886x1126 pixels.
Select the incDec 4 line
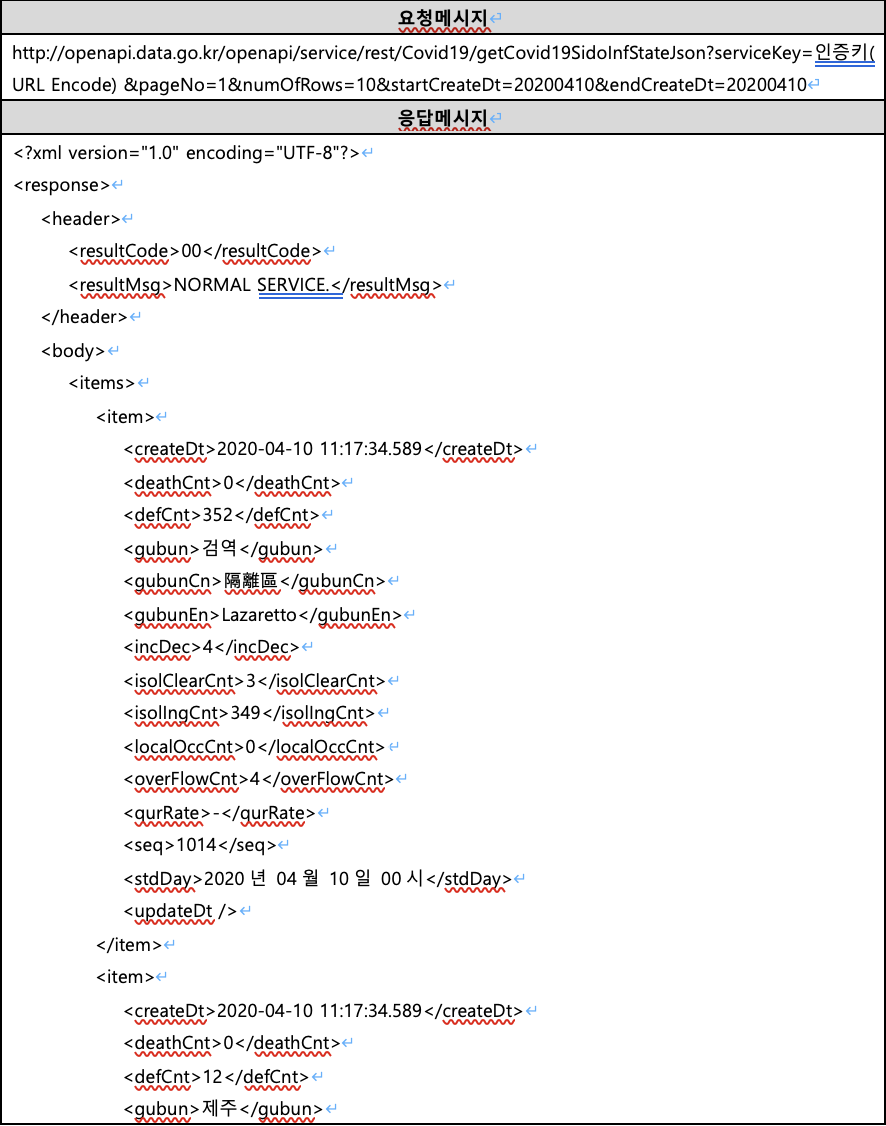pos(211,647)
